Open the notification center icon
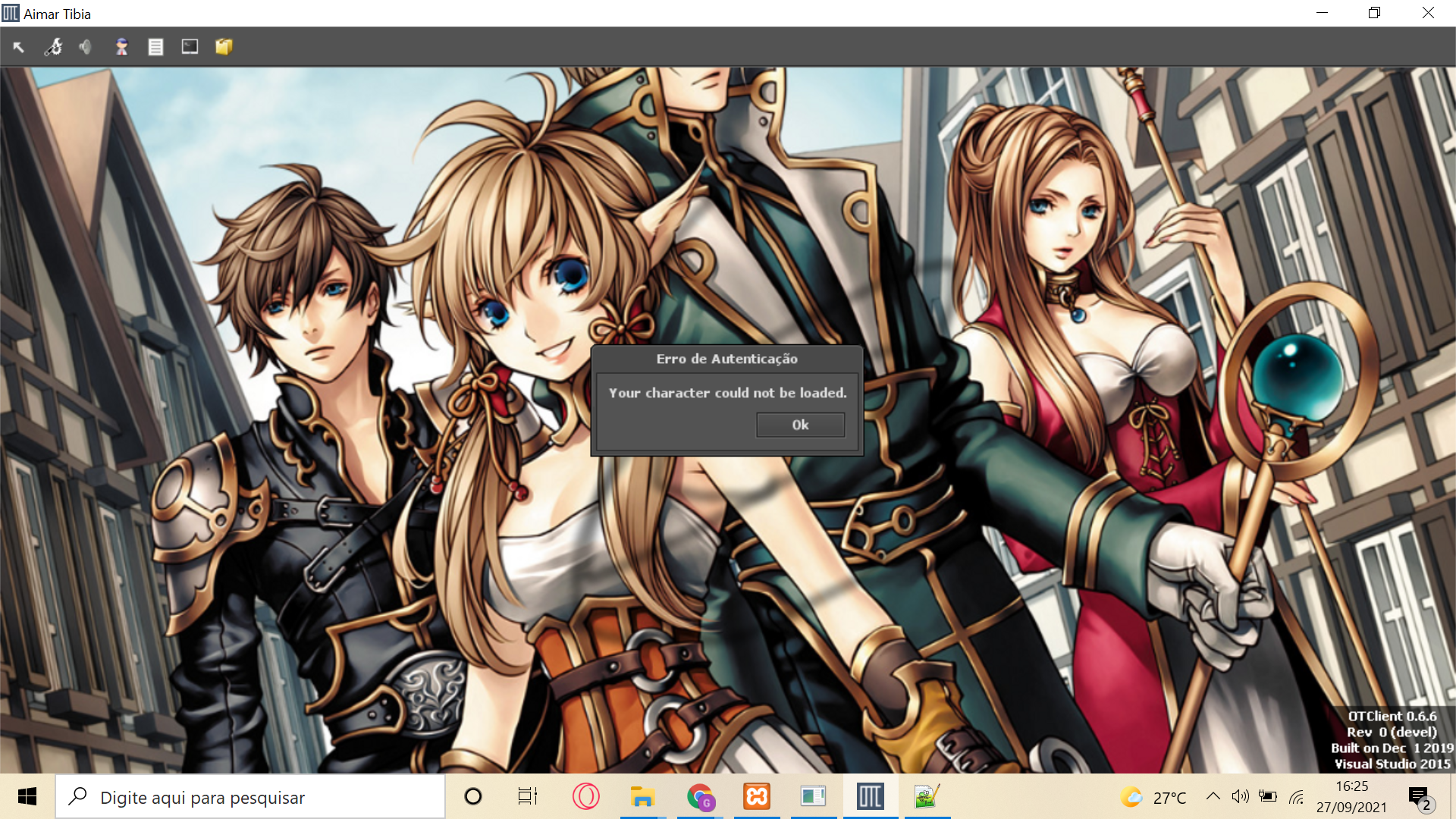This screenshot has height=819, width=1456. coord(1421,798)
